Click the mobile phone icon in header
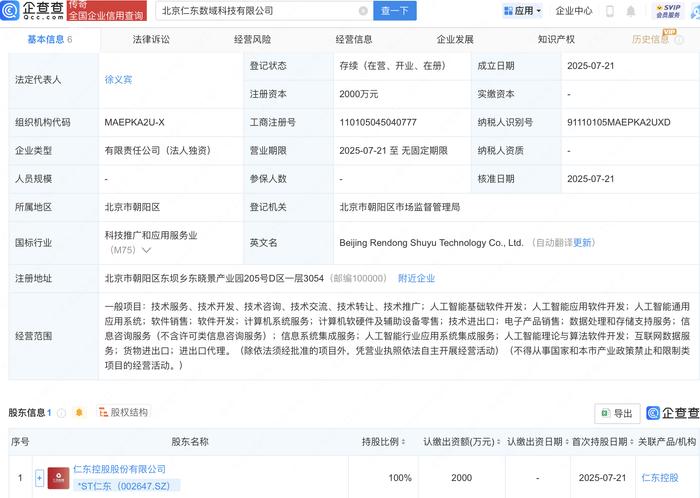This screenshot has width=700, height=498. click(609, 11)
